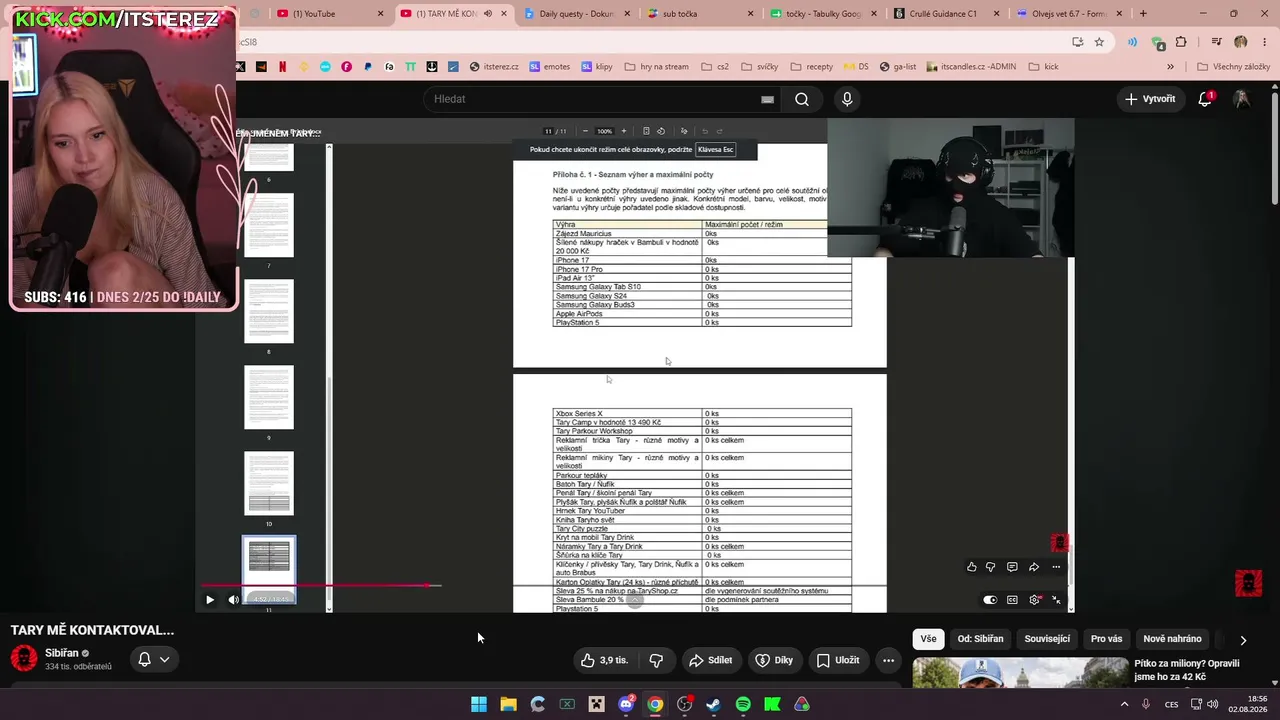Open the Chrome three-dot menu
The height and width of the screenshot is (720, 1280).
(x=1264, y=42)
